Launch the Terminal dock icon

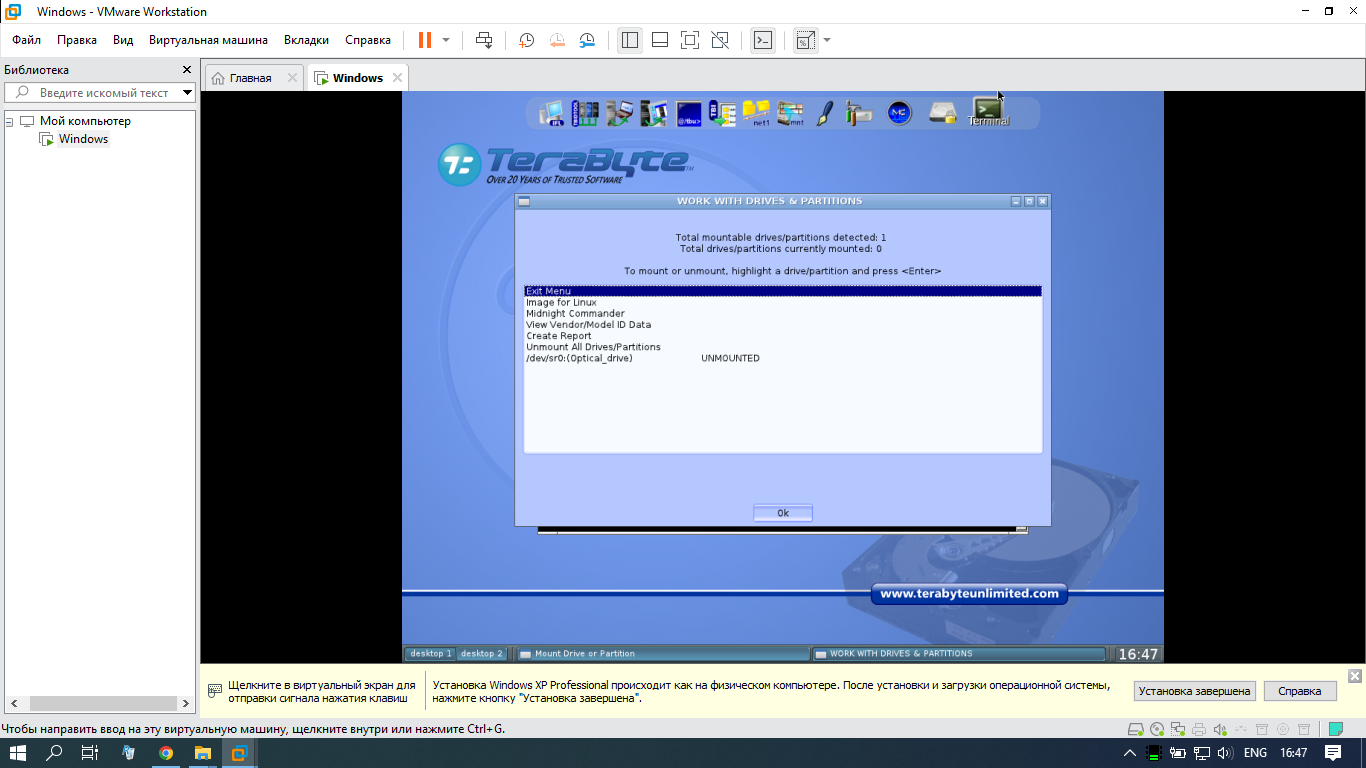point(988,112)
